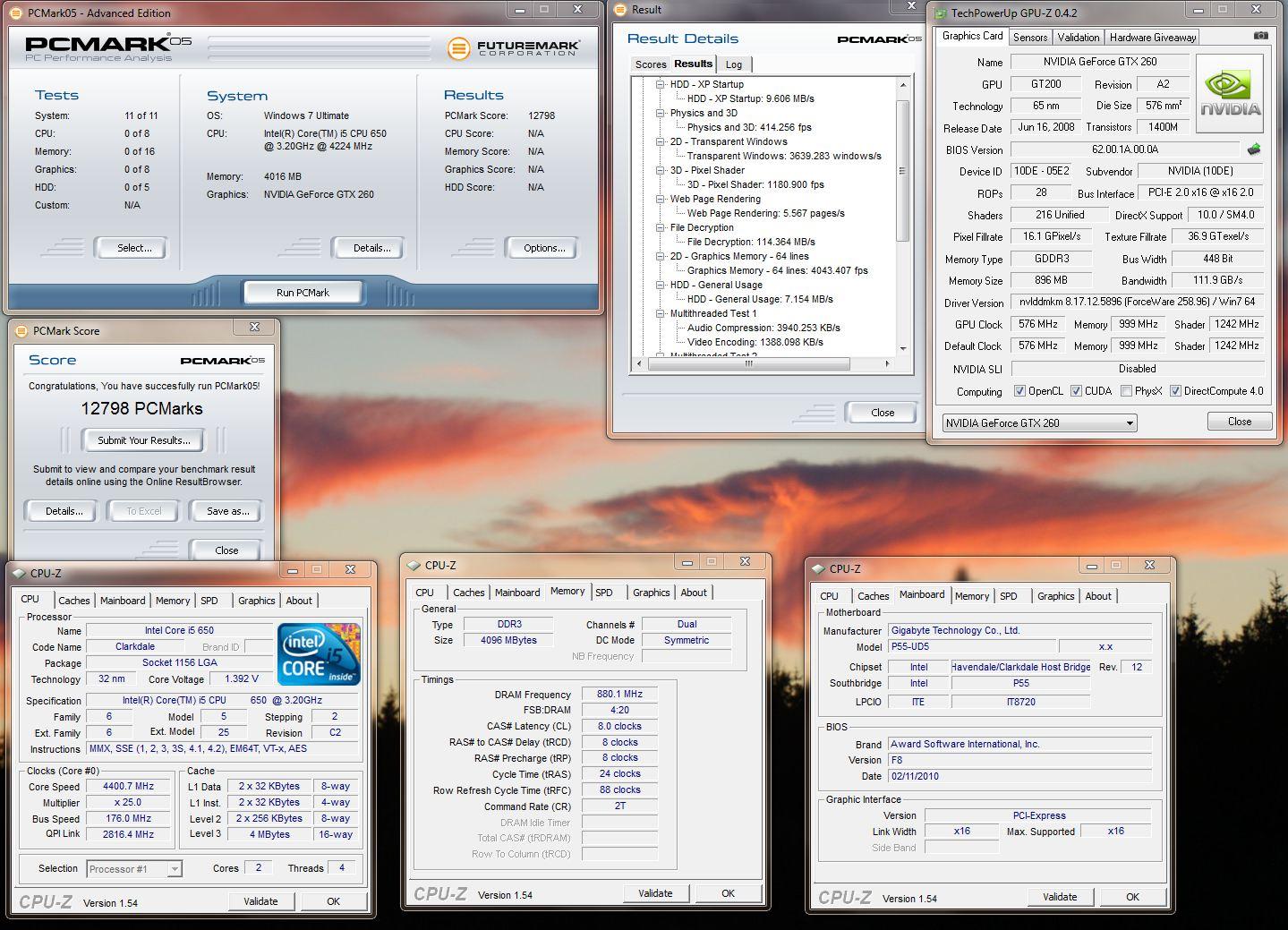Image resolution: width=1288 pixels, height=930 pixels.
Task: Collapse the Physics and 3D tree node
Action: [x=661, y=113]
